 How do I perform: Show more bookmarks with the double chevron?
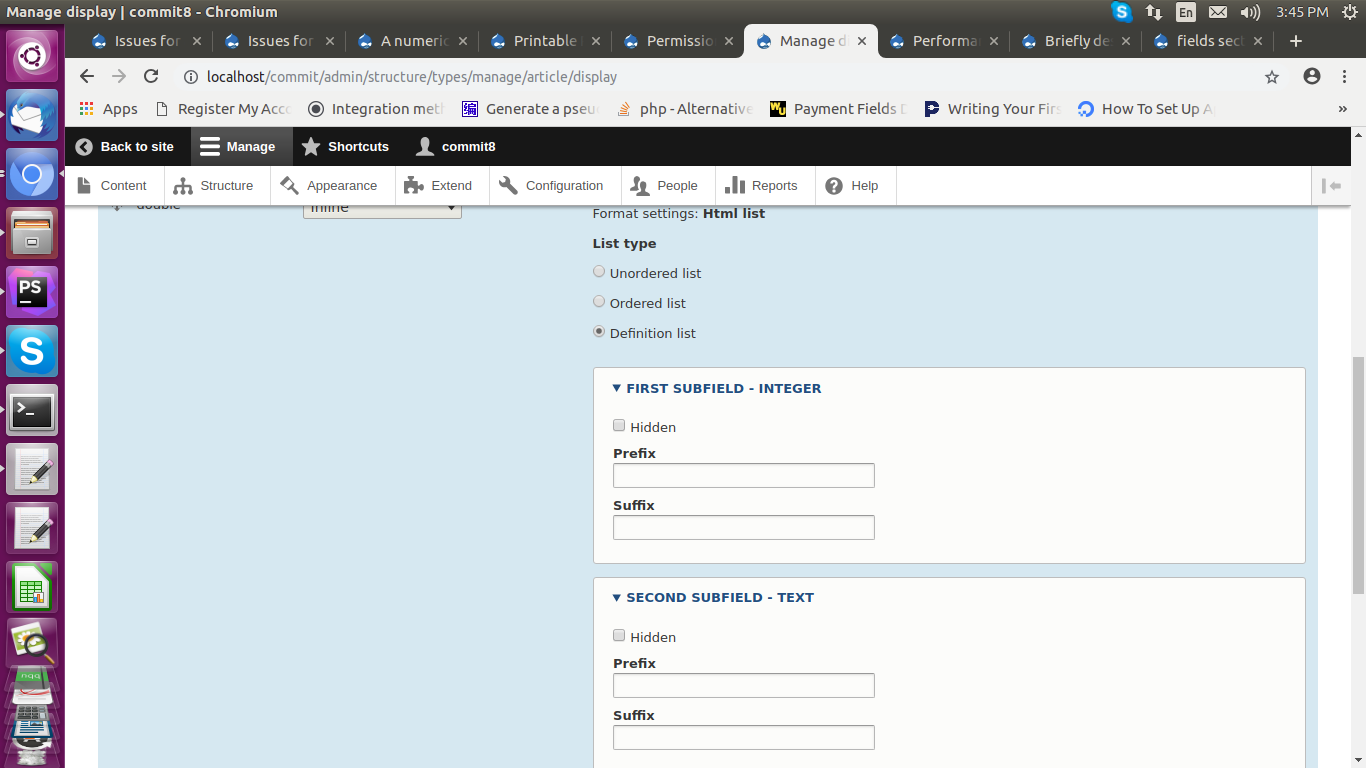1342,109
